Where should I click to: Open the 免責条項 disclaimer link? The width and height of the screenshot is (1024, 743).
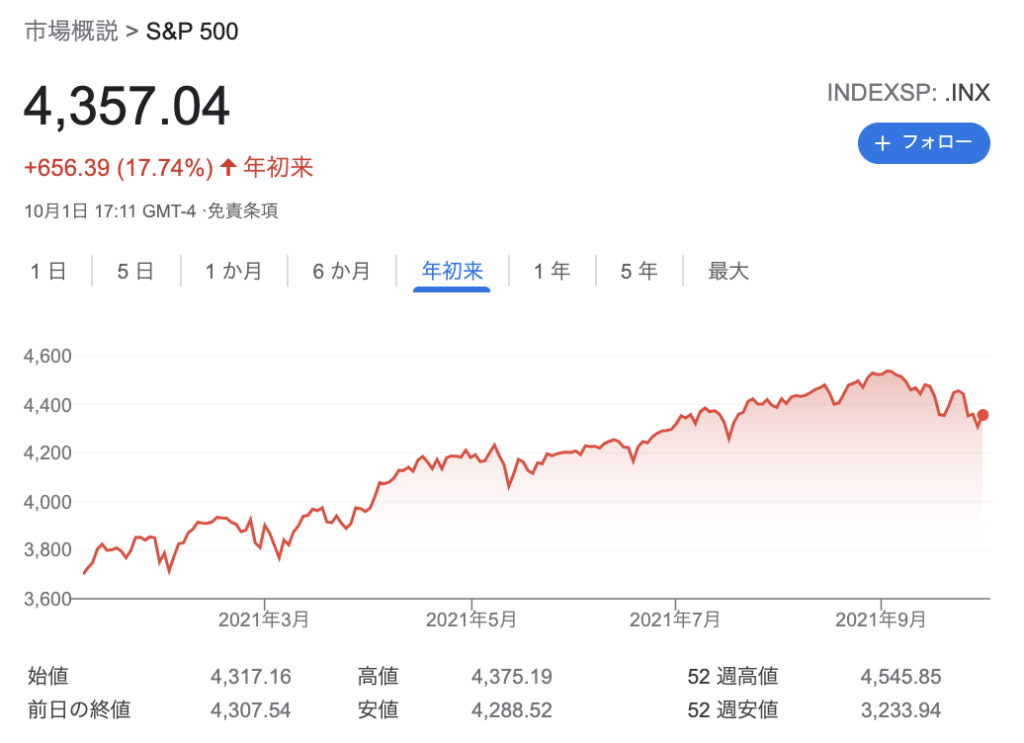click(242, 211)
